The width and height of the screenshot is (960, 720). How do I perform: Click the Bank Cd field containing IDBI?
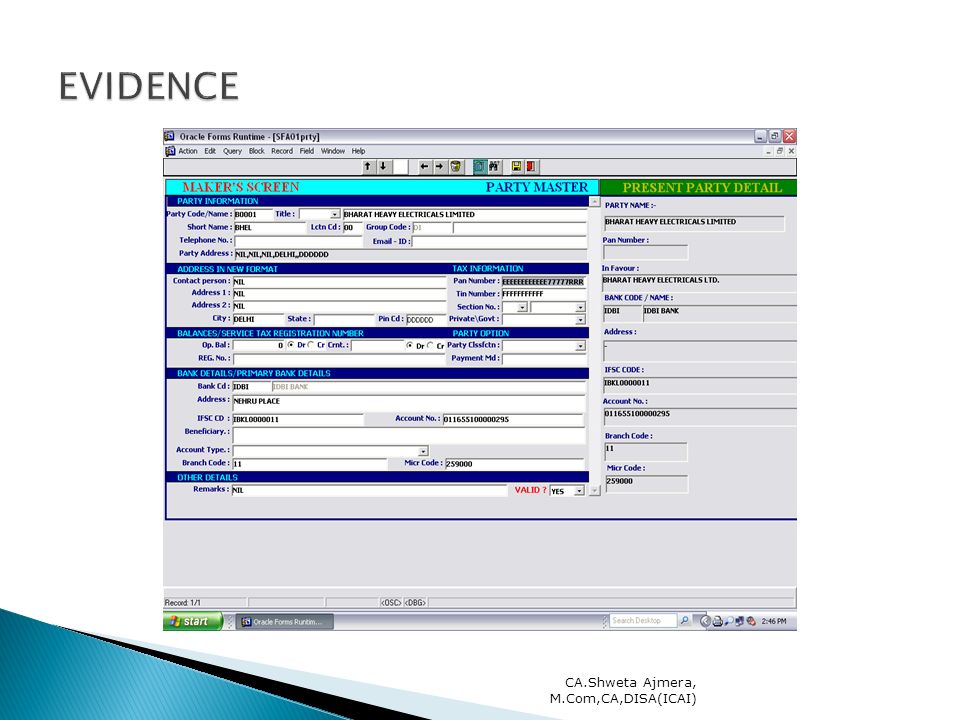pos(251,387)
